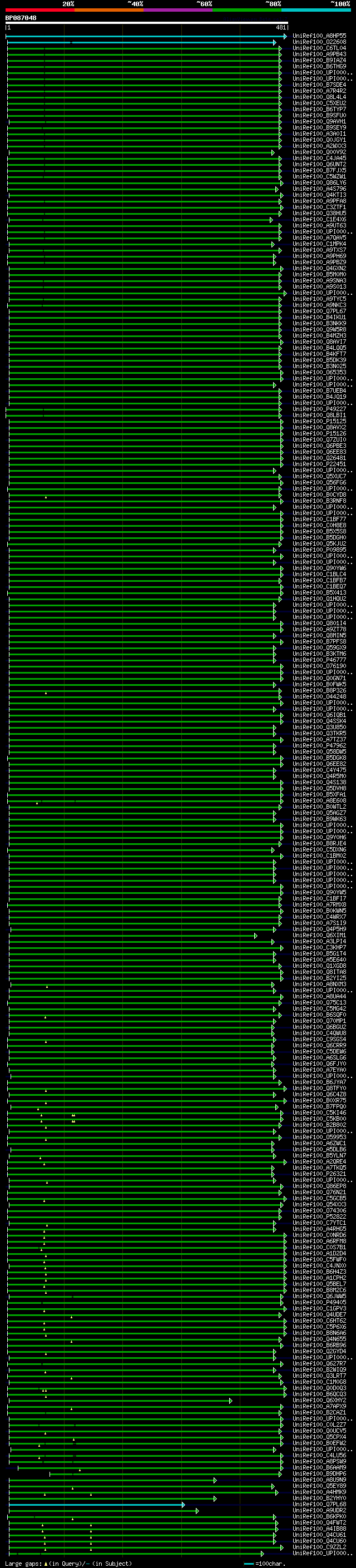This screenshot has width=356, height=1568.
Task: Click the UniRef100_C3ZTF1 entry
Action: 319,207
